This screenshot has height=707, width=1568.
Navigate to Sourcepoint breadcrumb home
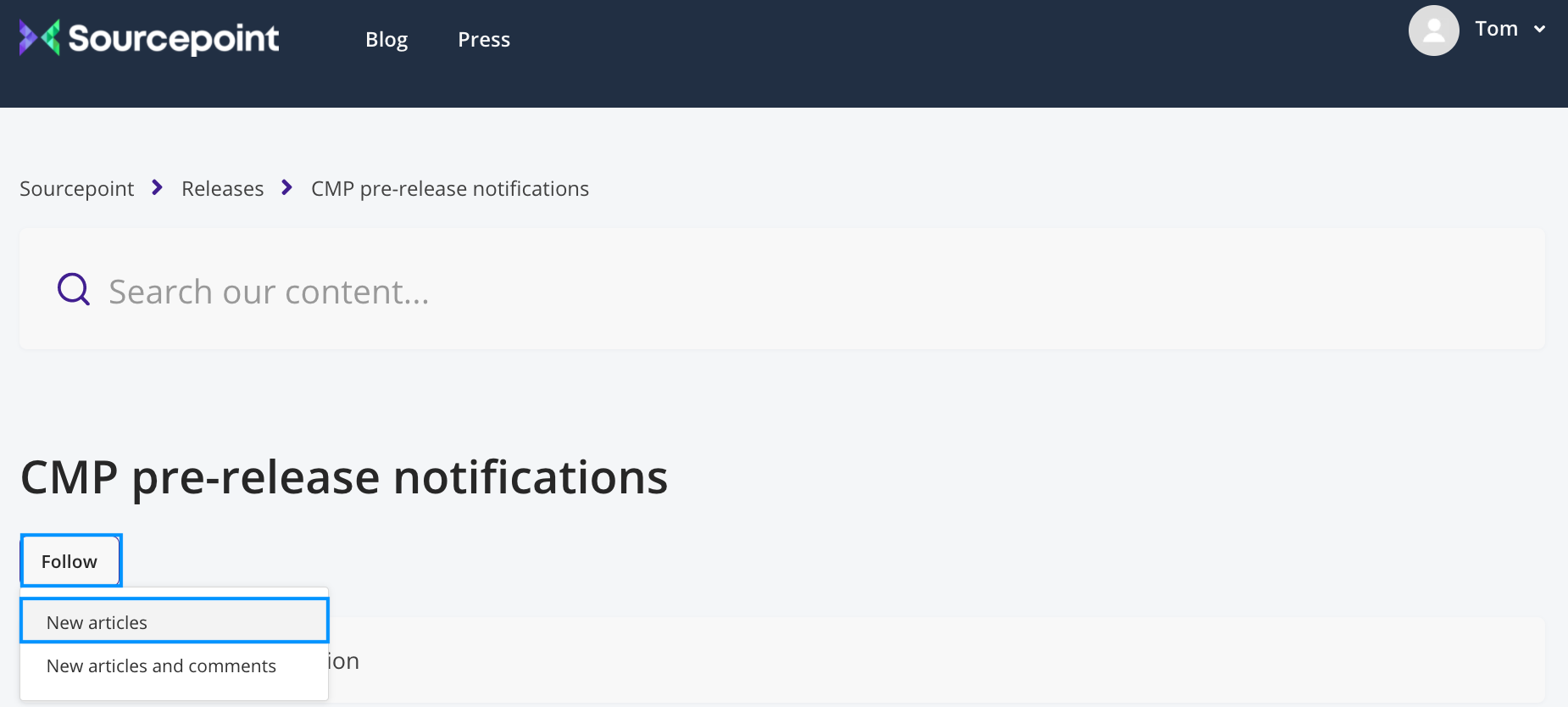pos(77,188)
